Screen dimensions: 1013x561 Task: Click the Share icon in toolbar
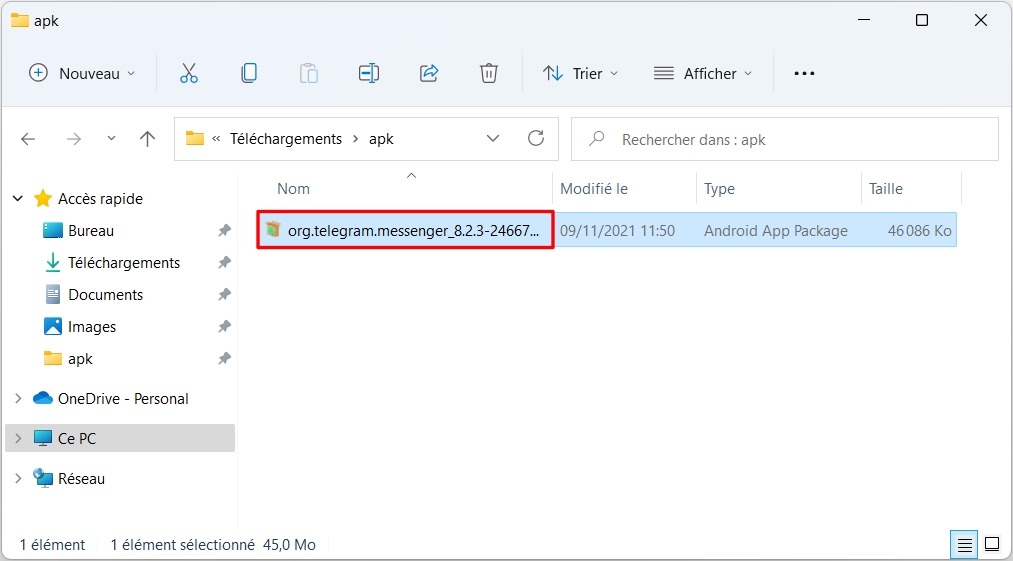pyautogui.click(x=429, y=73)
